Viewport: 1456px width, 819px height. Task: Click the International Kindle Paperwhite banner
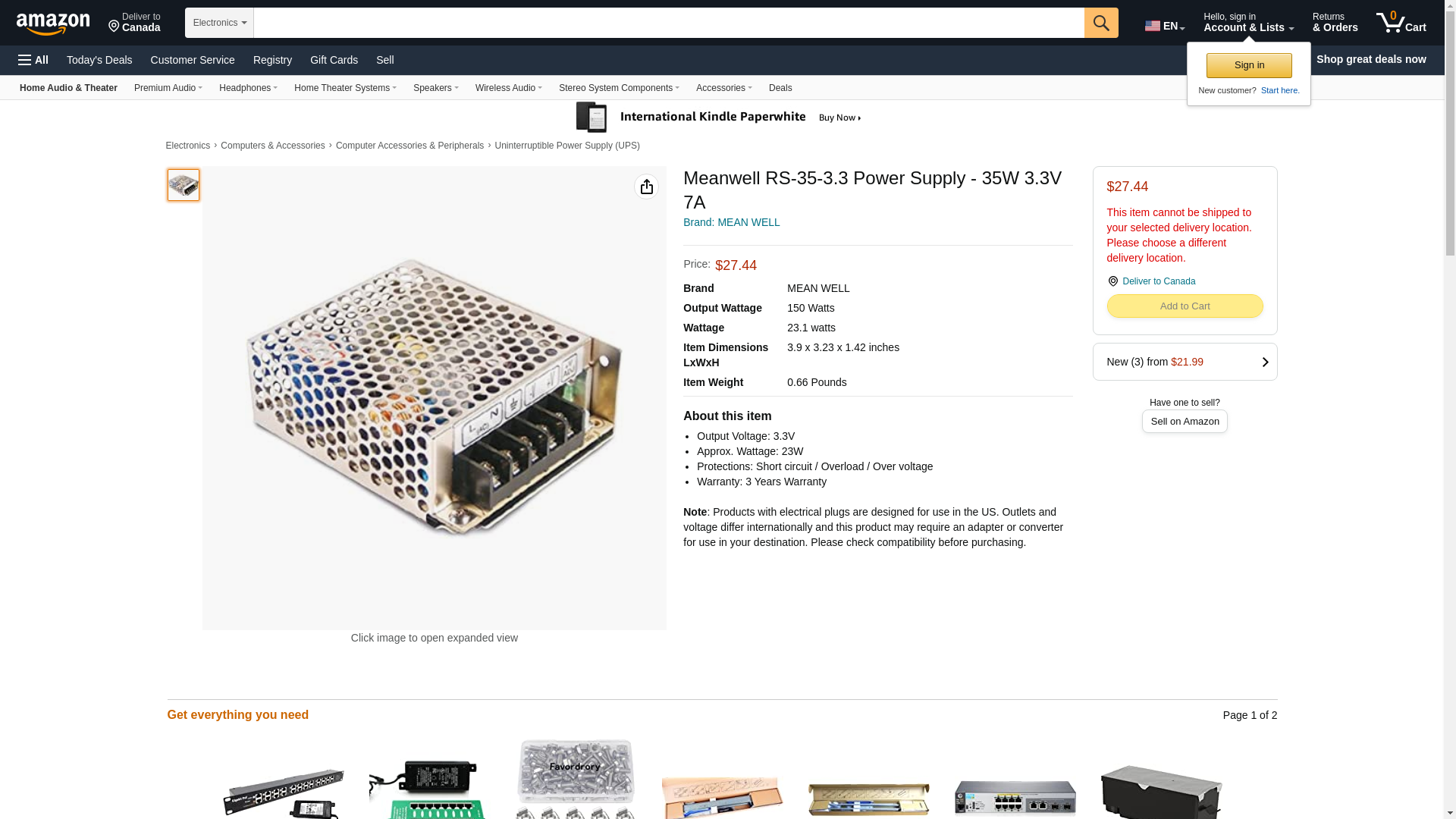pyautogui.click(x=719, y=118)
